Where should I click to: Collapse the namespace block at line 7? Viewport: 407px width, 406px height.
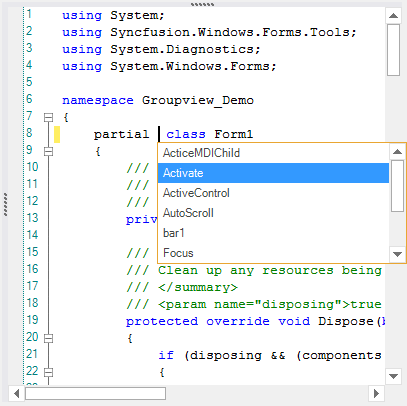coord(49,117)
